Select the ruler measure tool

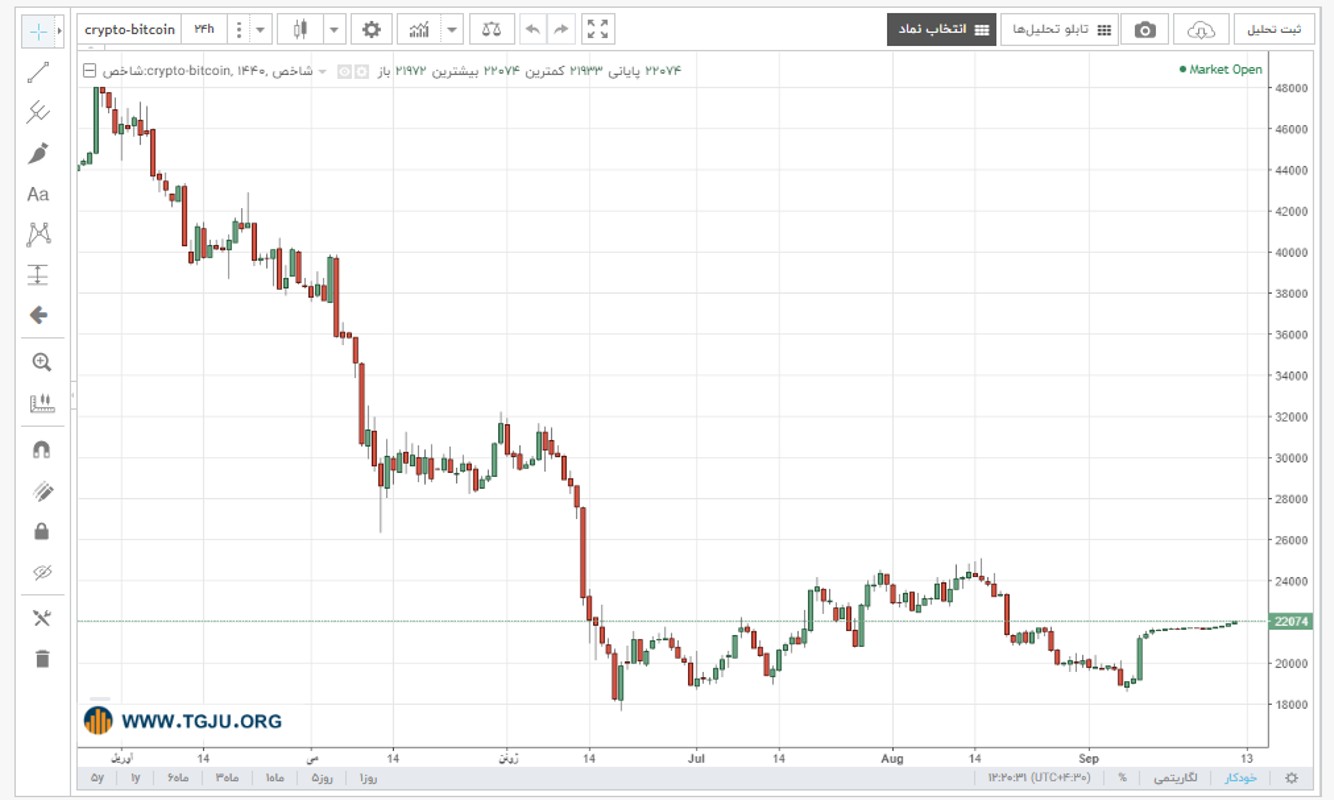click(41, 404)
